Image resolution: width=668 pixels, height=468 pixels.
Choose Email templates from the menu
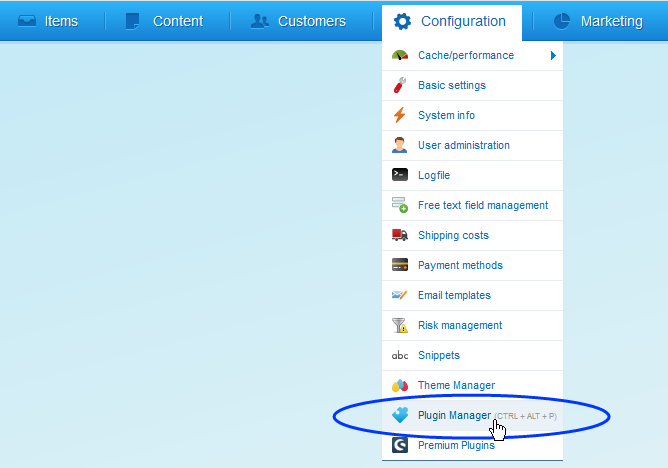coord(472,296)
